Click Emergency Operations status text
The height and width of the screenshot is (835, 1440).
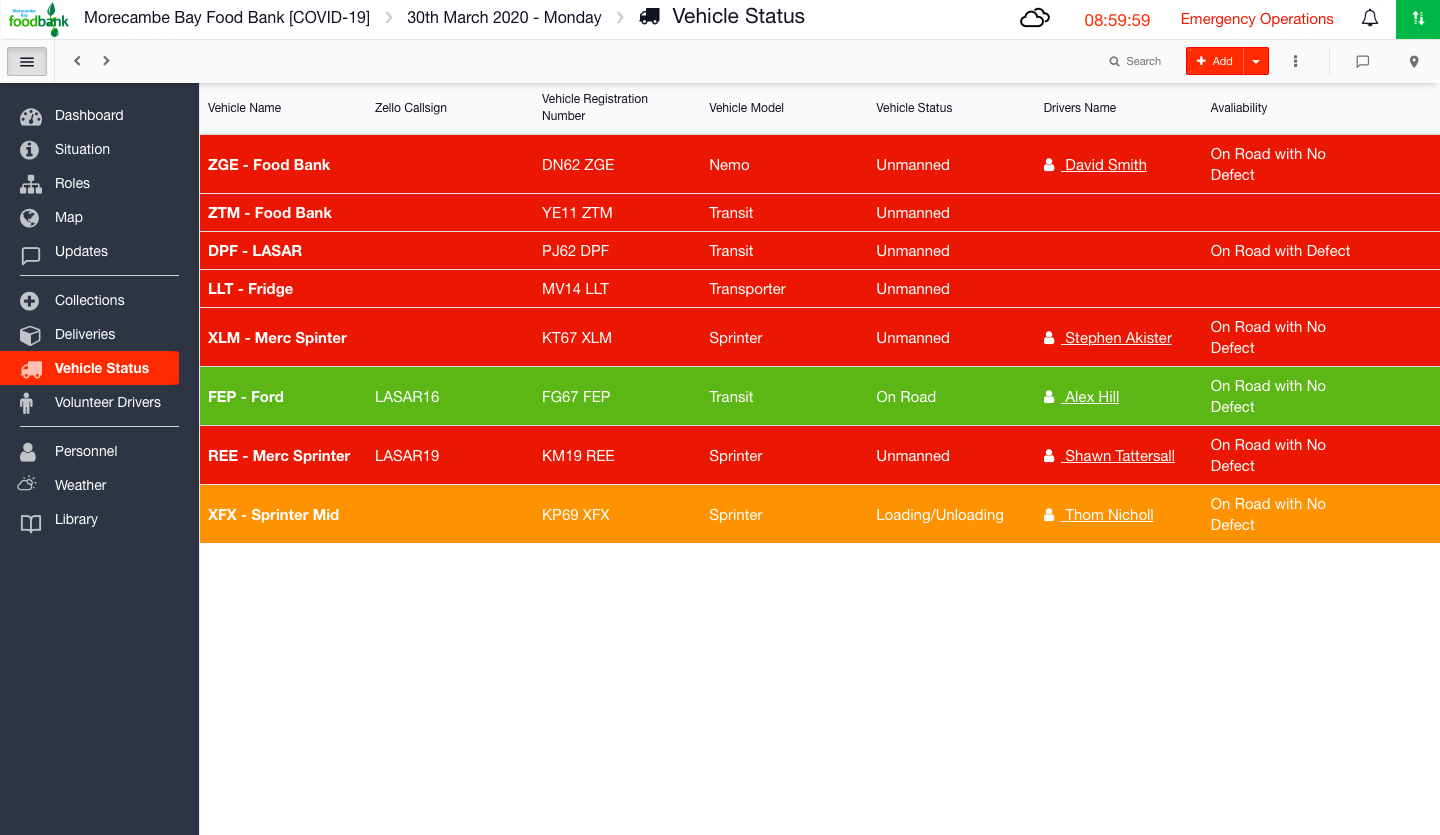point(1257,19)
